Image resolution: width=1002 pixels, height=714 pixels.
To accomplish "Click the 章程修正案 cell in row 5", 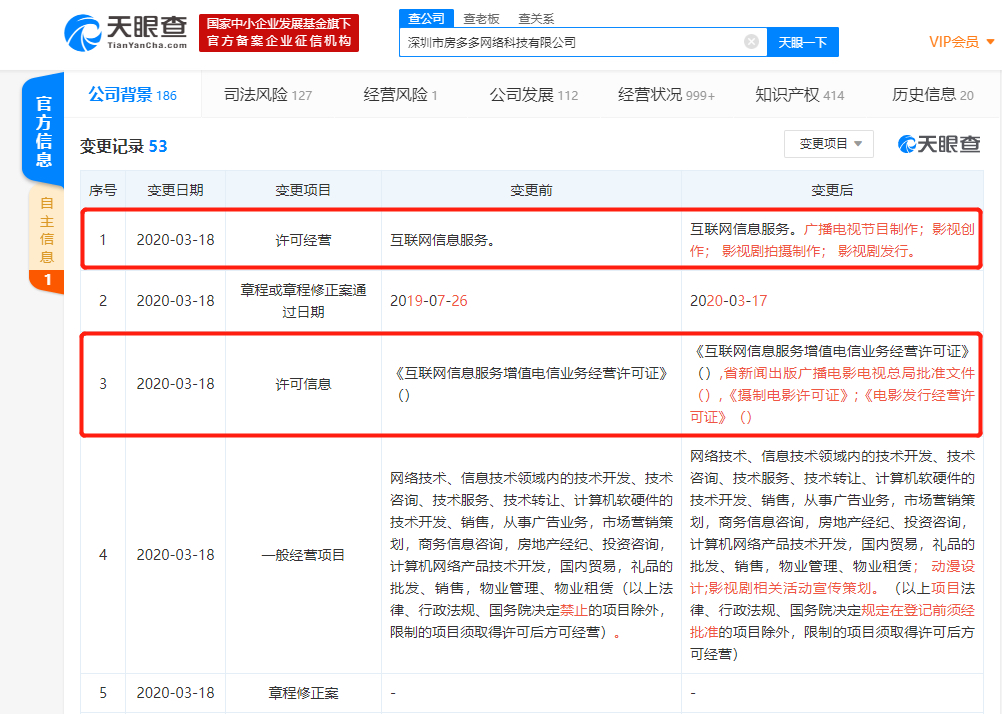I will 303,693.
